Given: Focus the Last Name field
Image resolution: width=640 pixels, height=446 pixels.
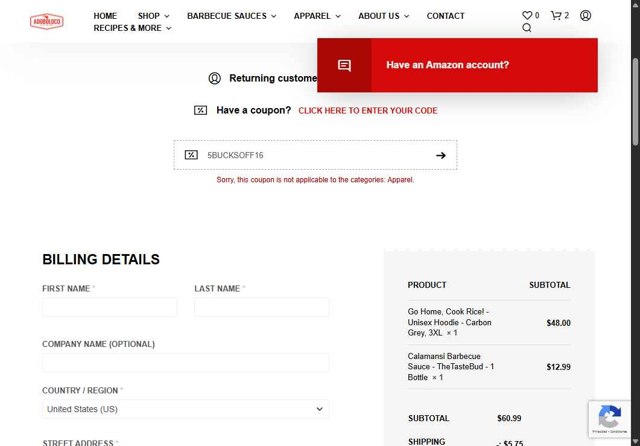Looking at the screenshot, I should (262, 307).
